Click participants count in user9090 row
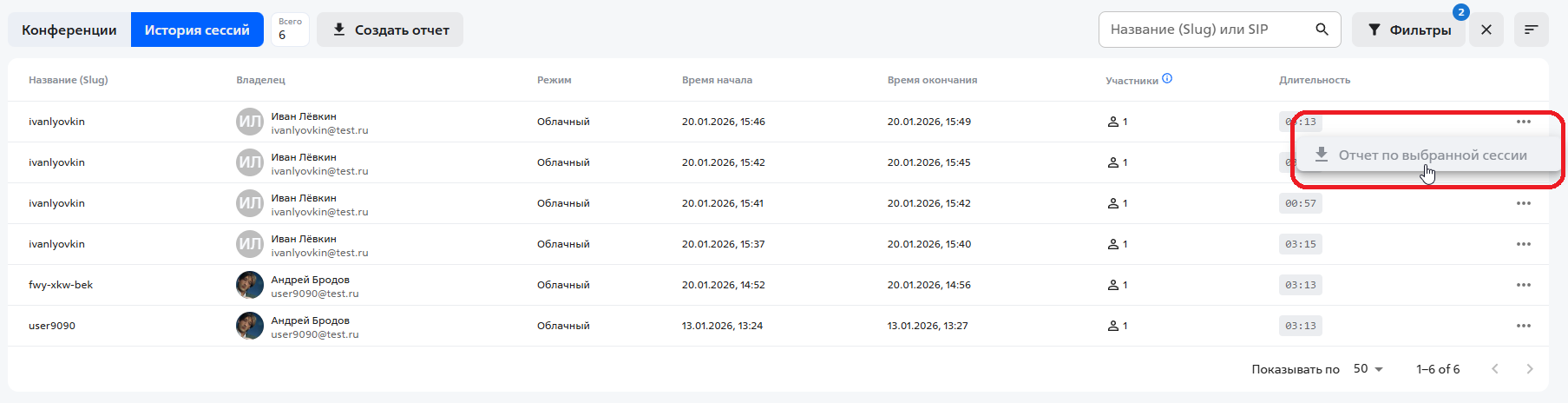 click(1118, 326)
